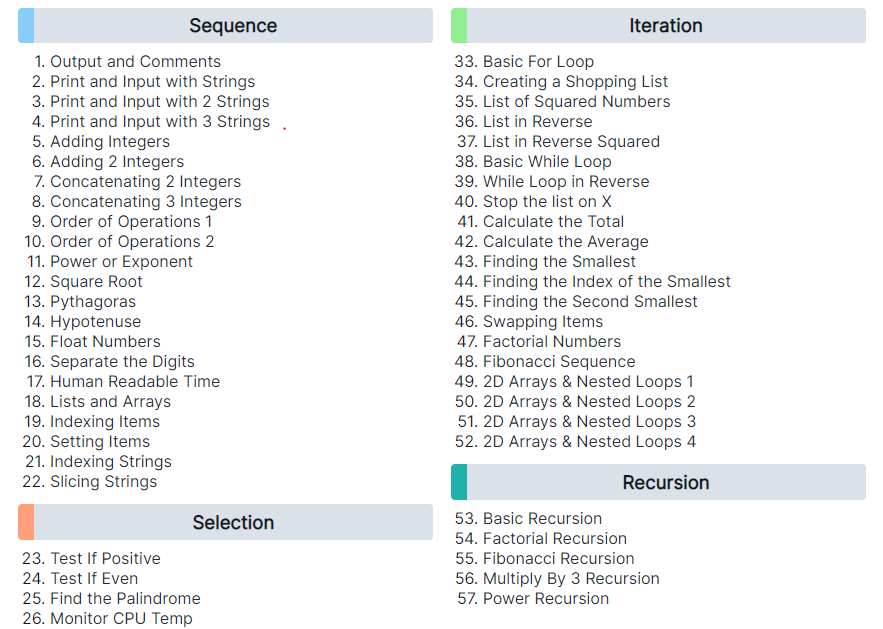Open Monitor CPU Temp exercise
This screenshot has width=883, height=629.
click(121, 618)
